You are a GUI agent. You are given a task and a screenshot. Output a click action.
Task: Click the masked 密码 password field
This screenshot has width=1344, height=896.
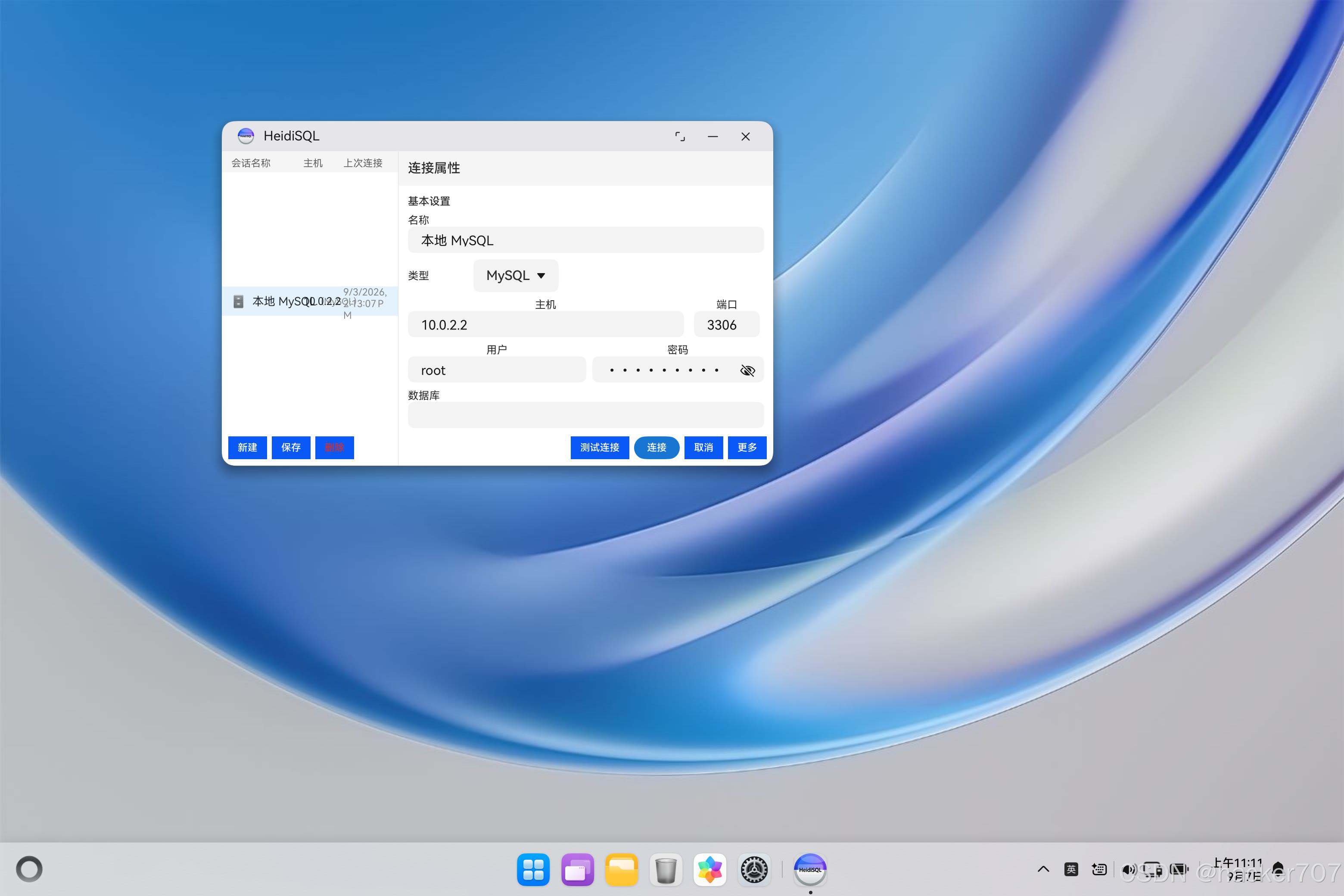[x=678, y=370]
